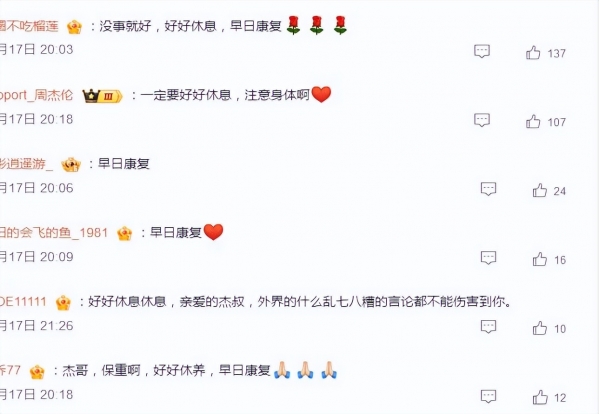Reply to the 20:06 早日康复 comment
Screen dimensions: 600x414
click(488, 189)
